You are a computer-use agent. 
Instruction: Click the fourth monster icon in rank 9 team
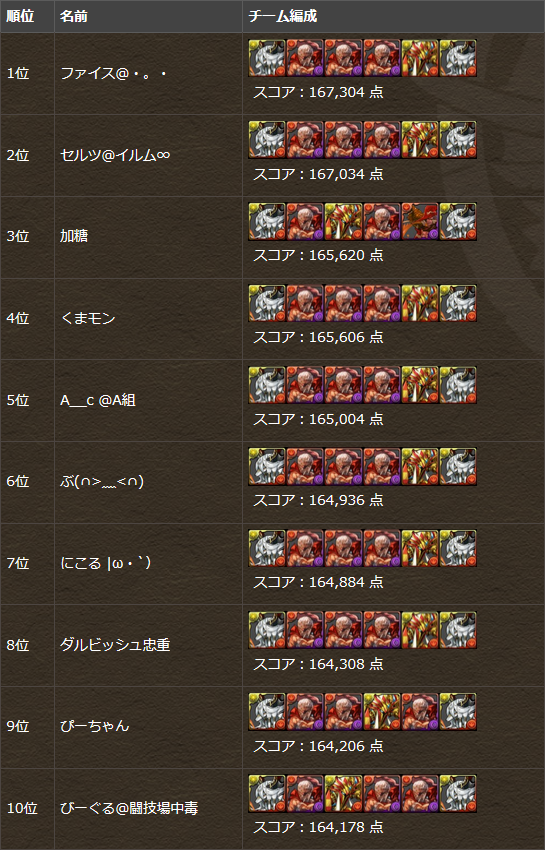coord(382,711)
